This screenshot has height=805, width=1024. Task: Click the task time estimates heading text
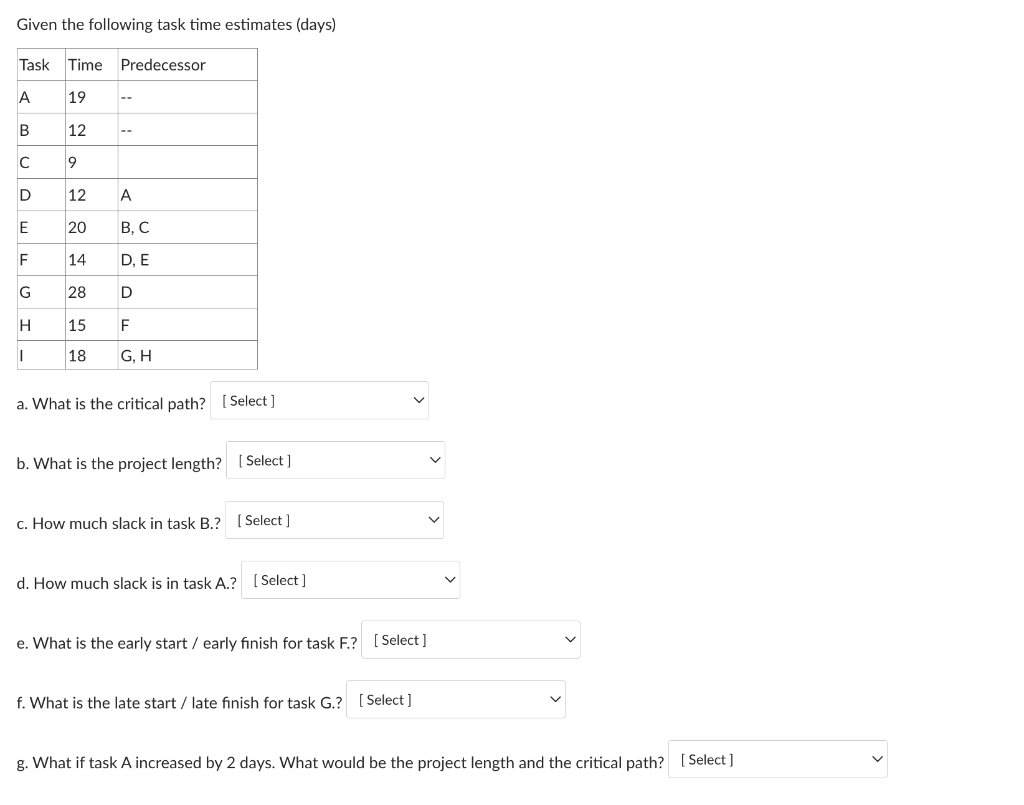pos(176,24)
